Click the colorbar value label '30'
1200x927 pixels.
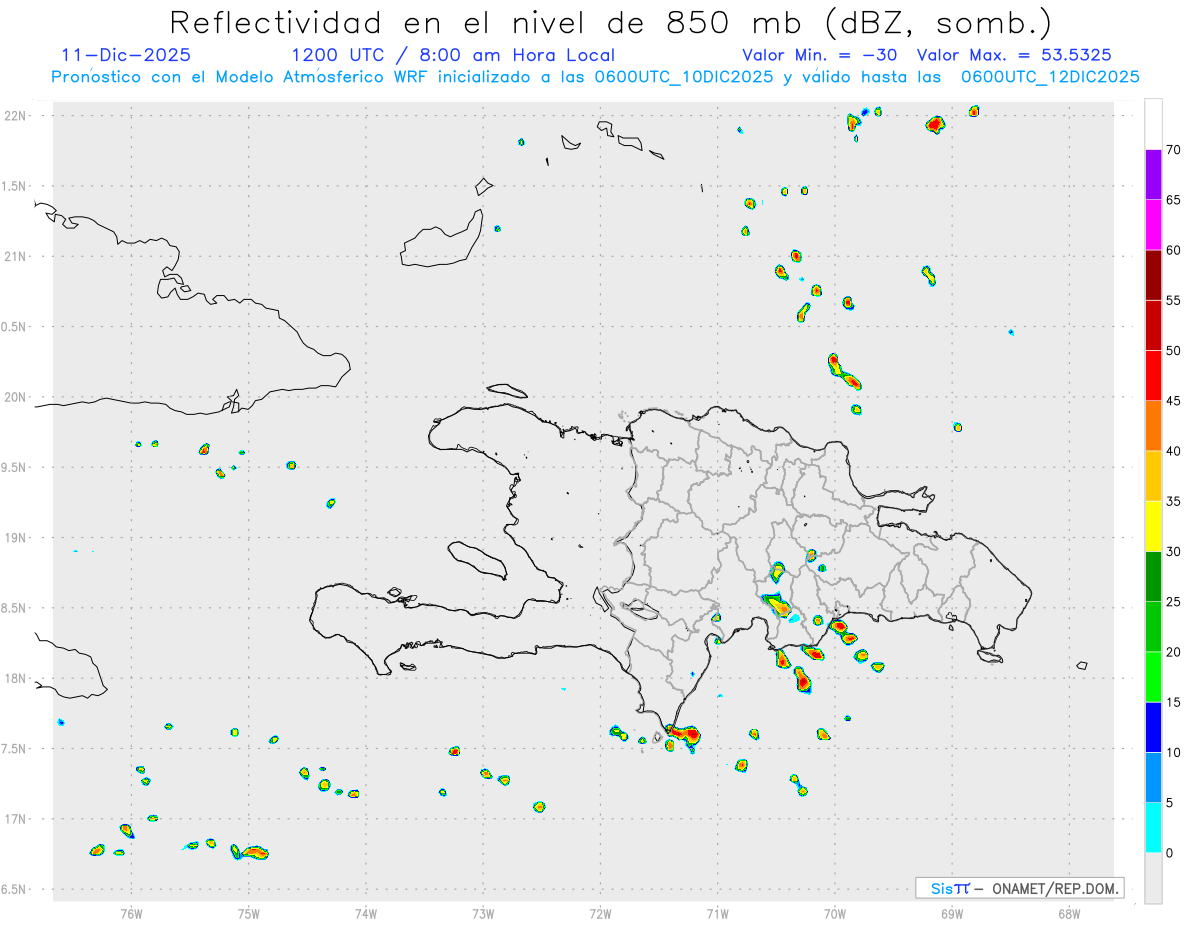pyautogui.click(x=1174, y=552)
